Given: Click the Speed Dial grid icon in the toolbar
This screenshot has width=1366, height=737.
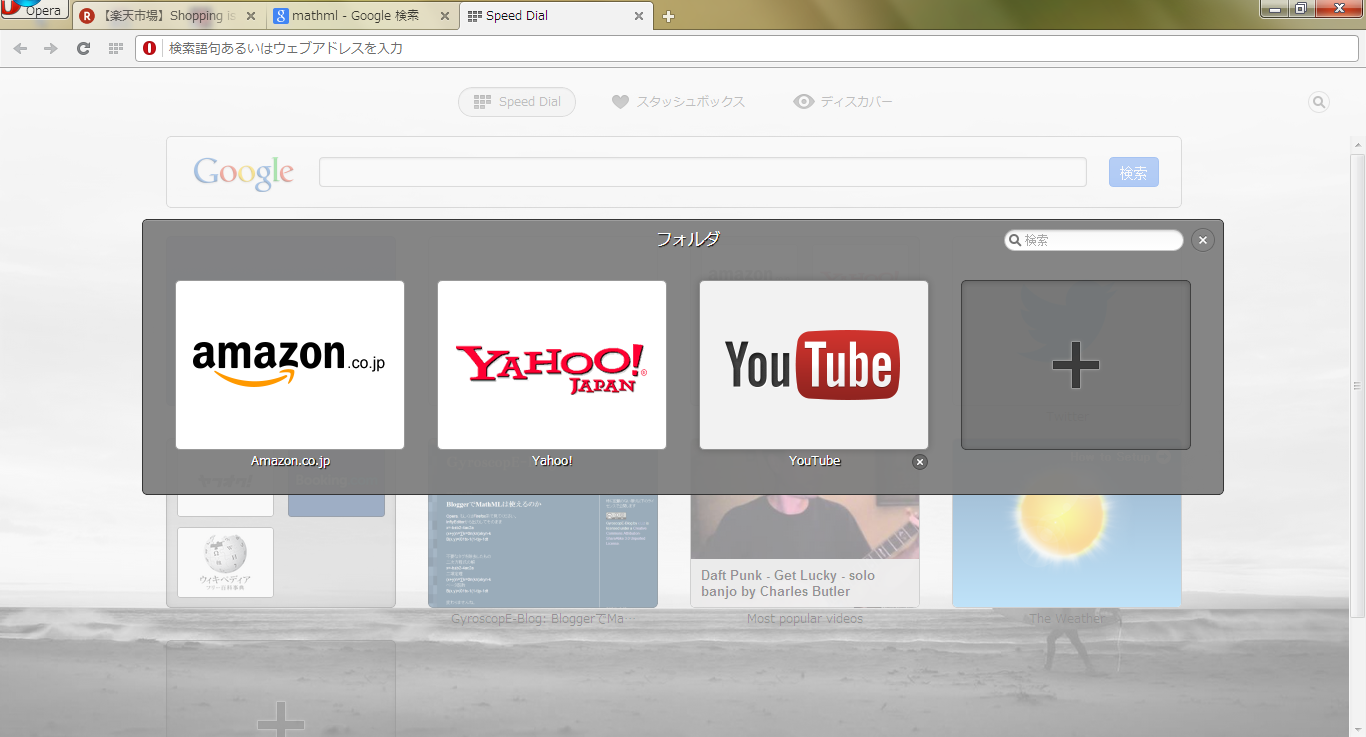Looking at the screenshot, I should [116, 48].
